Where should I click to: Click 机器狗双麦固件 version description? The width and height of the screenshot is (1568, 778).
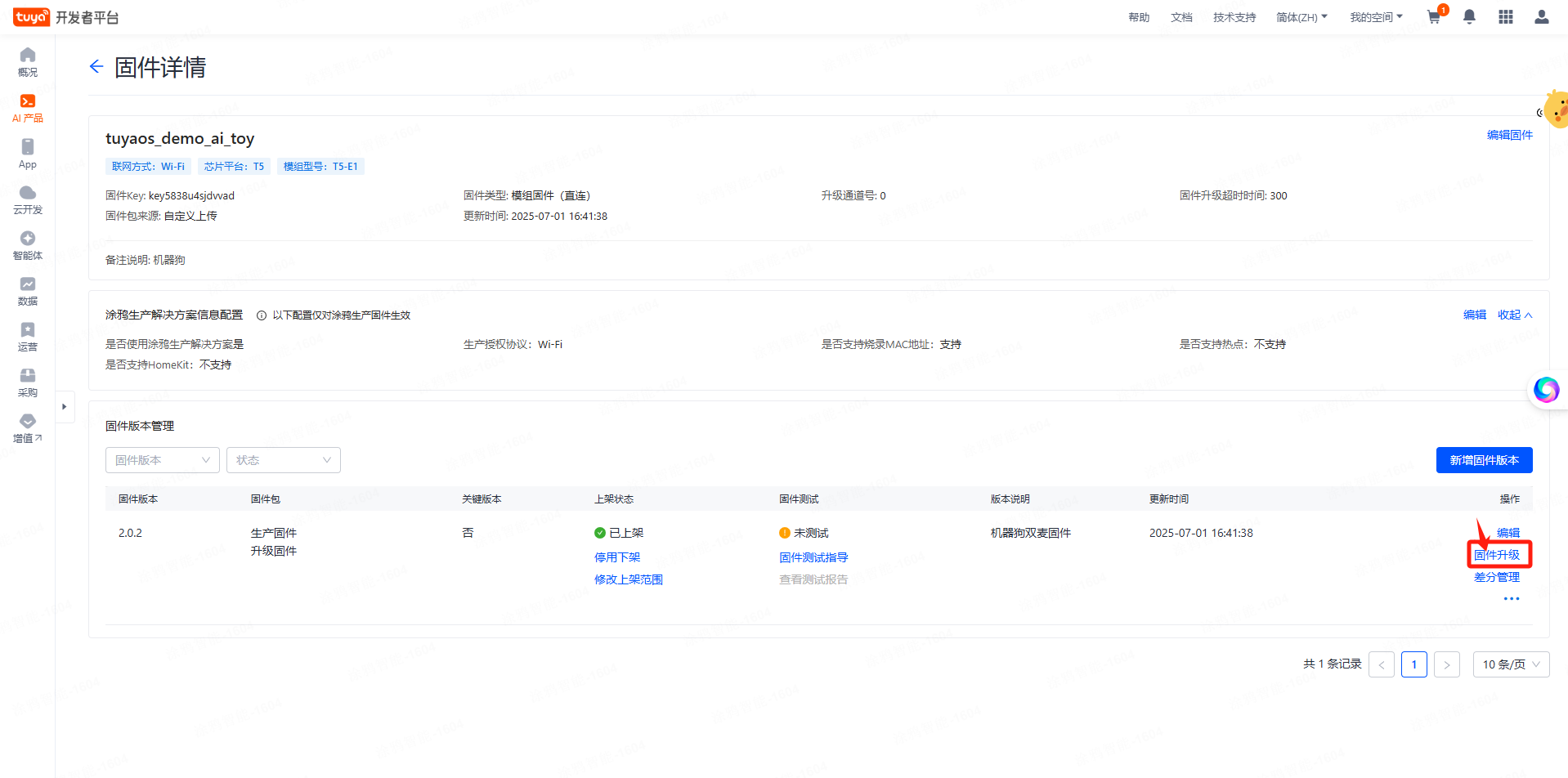pyautogui.click(x=1031, y=533)
